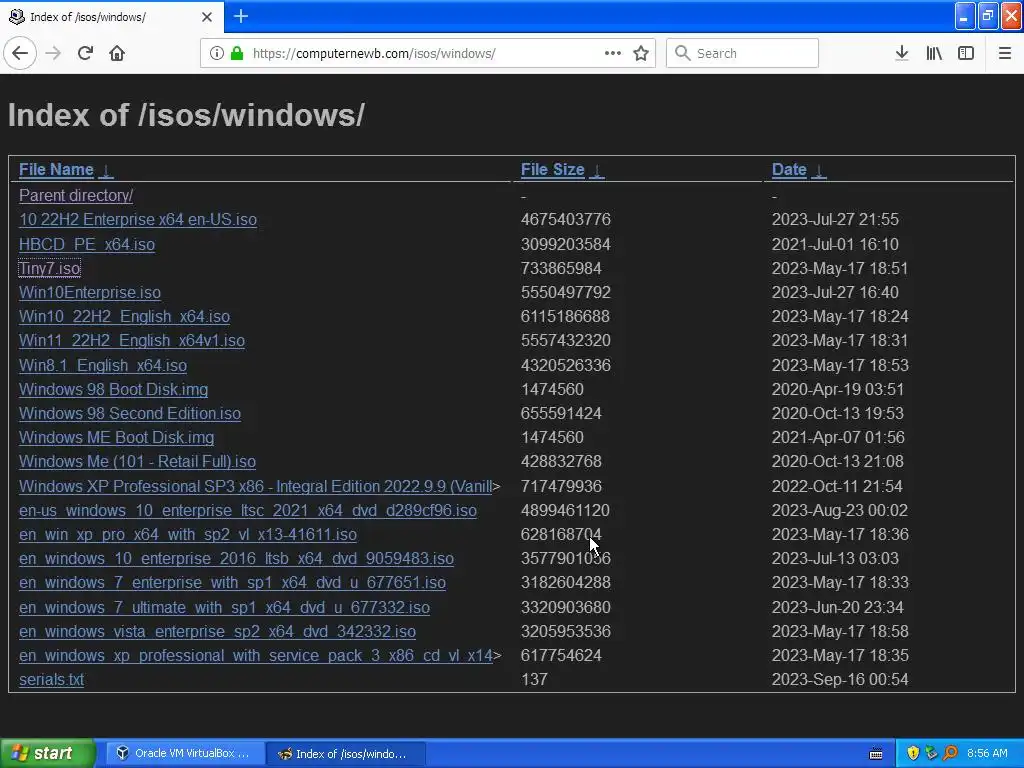Reload the current page

tap(85, 53)
